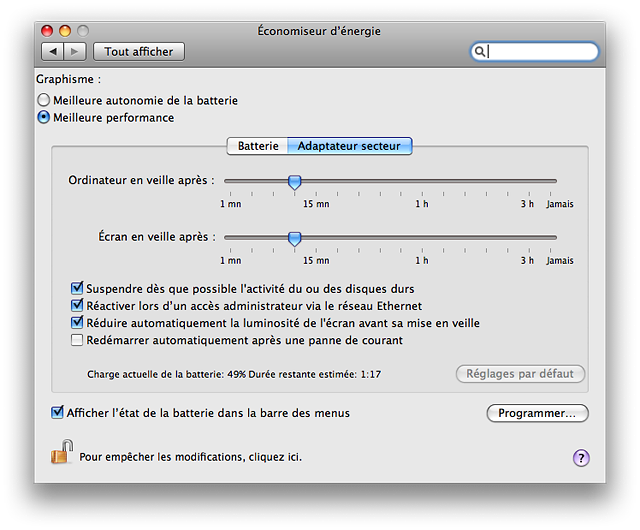The image size is (640, 530).
Task: Open the Programmer… scheduling button
Action: tap(537, 413)
